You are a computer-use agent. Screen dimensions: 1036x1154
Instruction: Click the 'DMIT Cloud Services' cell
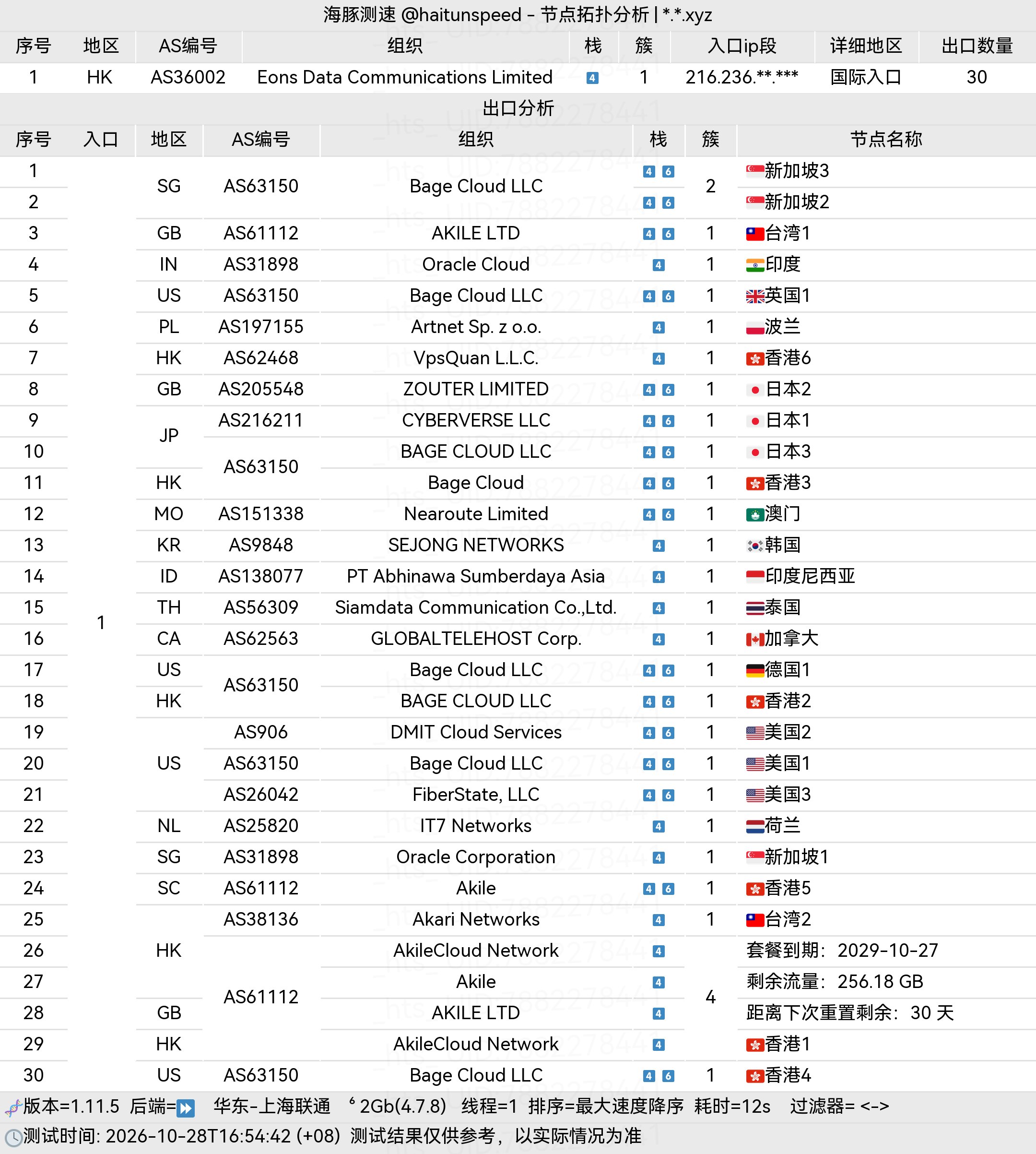476,733
